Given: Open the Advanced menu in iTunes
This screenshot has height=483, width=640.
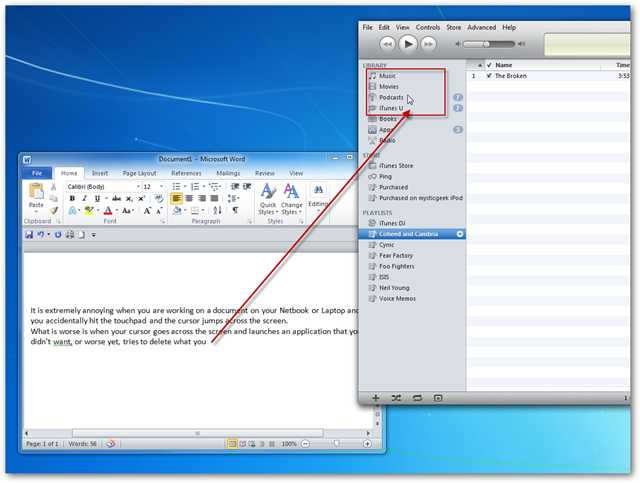Looking at the screenshot, I should click(x=482, y=27).
